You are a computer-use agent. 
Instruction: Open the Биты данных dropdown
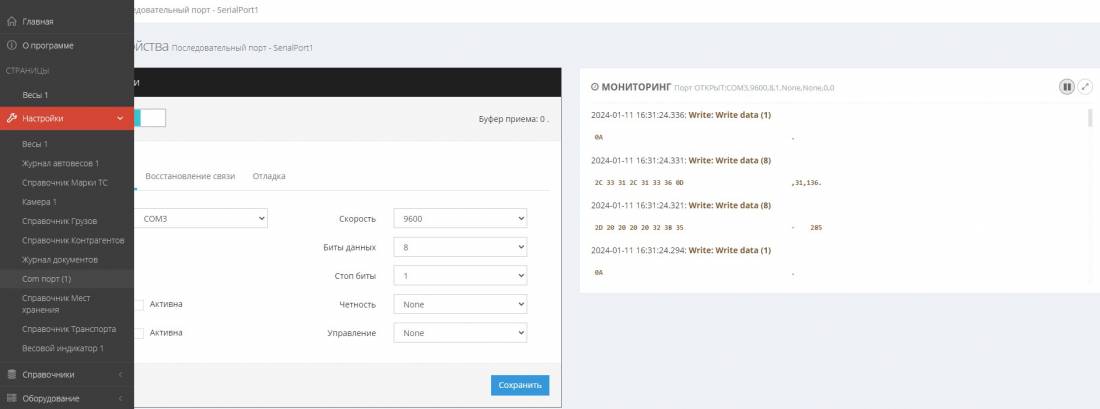460,247
